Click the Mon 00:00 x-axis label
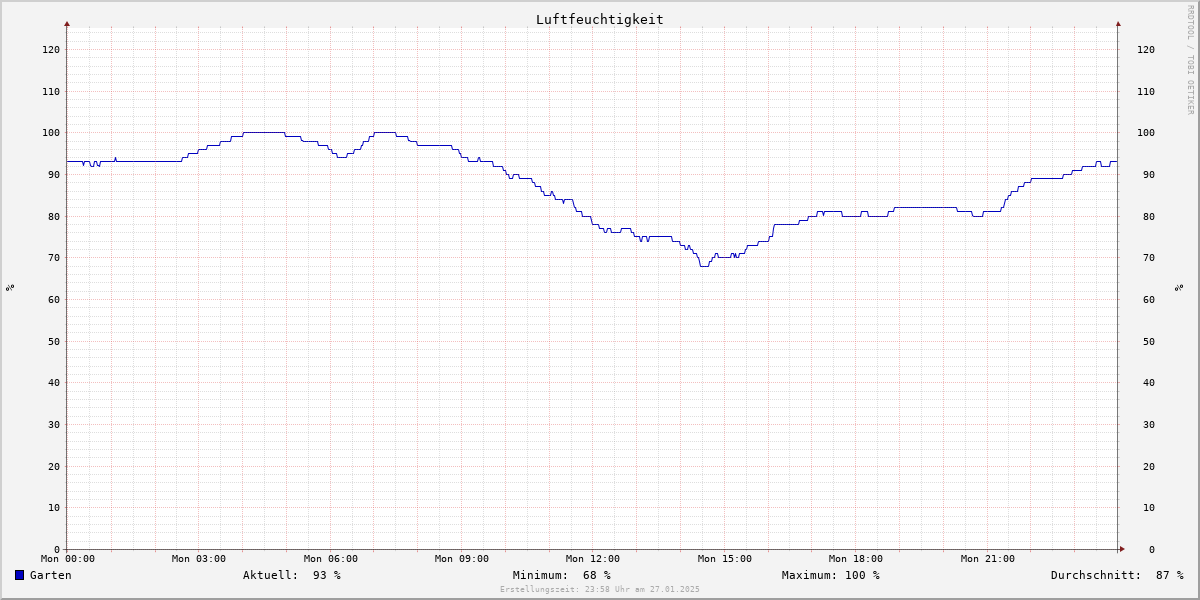 68,559
